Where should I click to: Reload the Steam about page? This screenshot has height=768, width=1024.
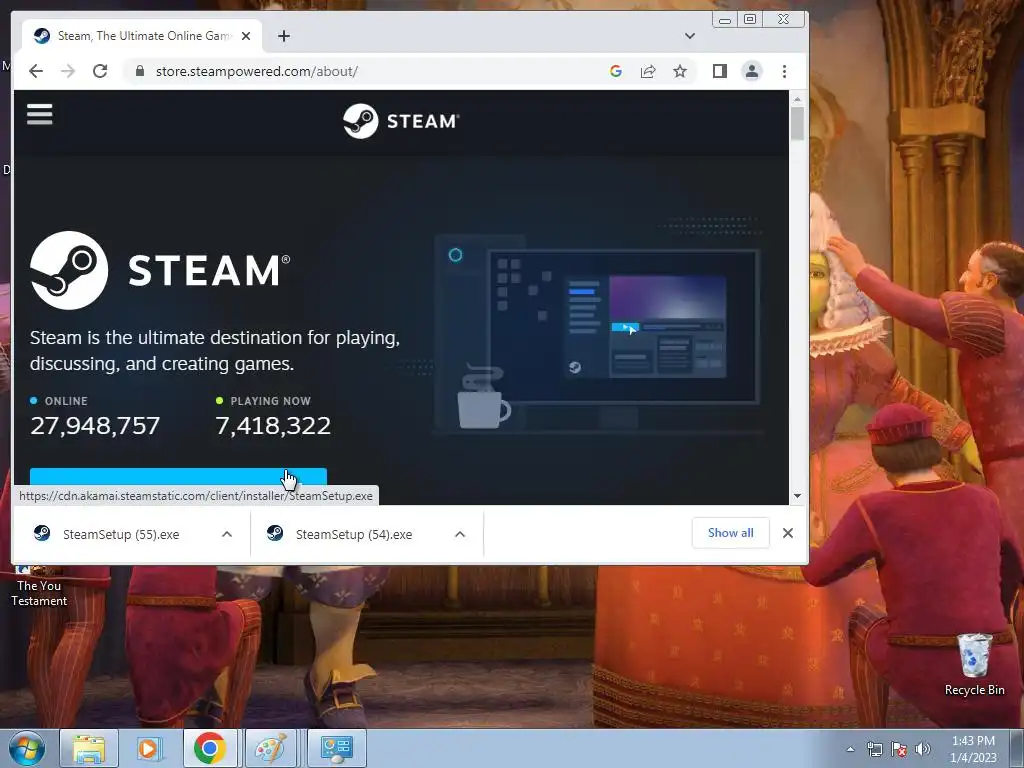(x=100, y=71)
